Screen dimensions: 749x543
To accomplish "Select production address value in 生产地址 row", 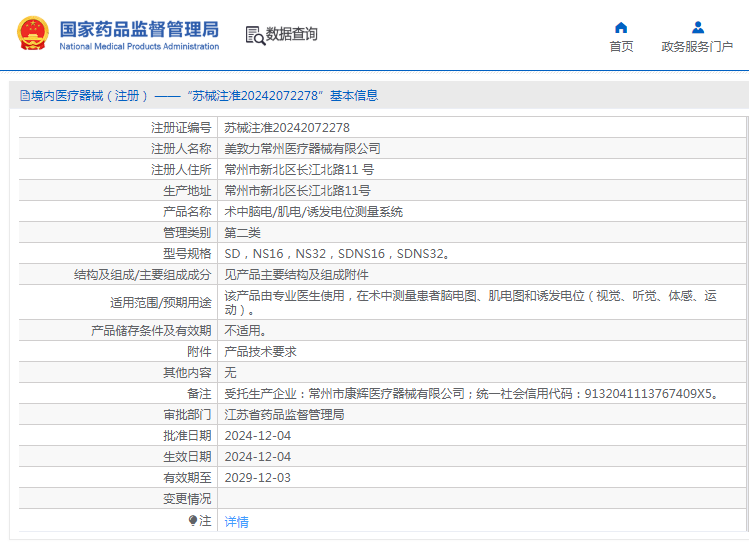I will [x=297, y=191].
